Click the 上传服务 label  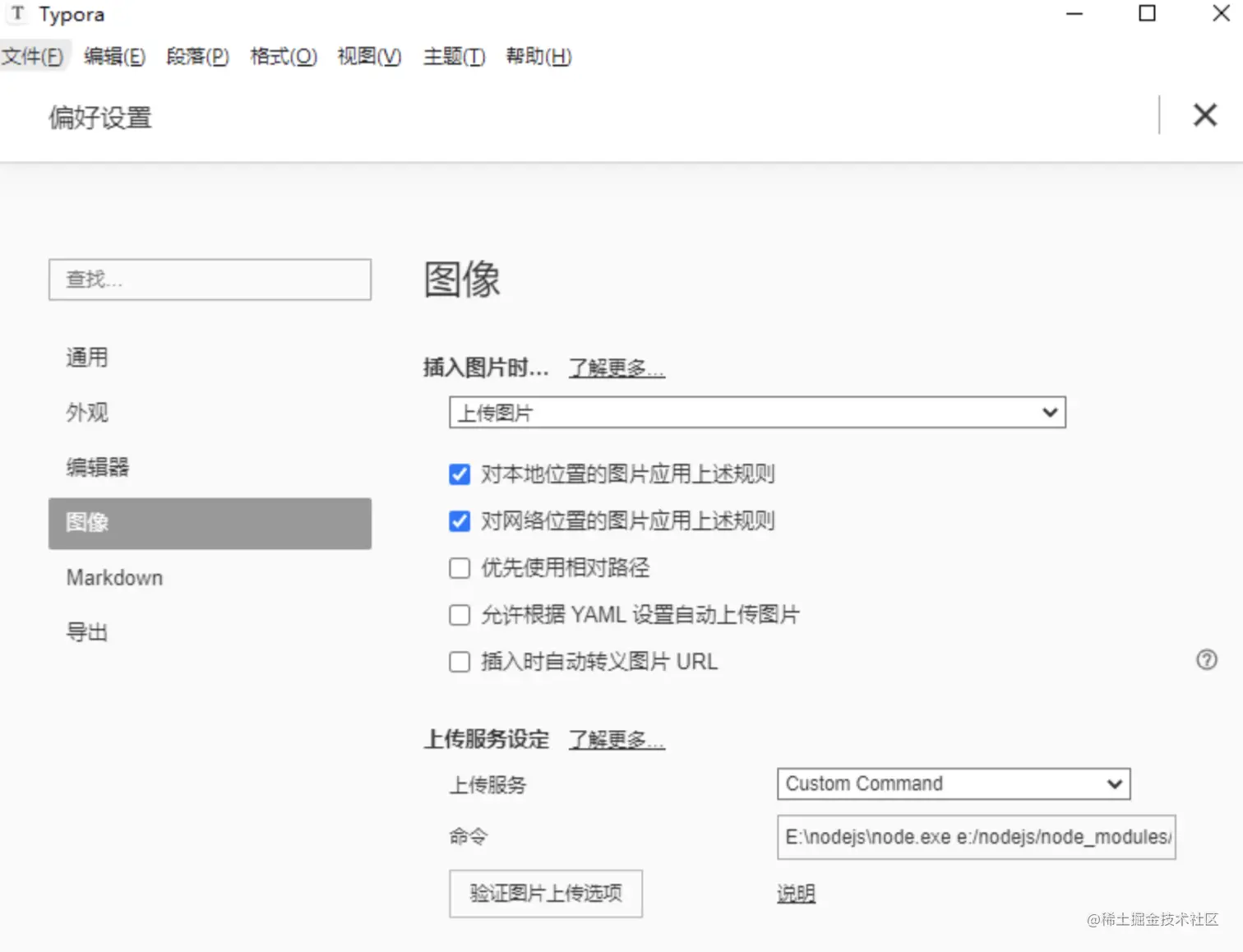point(487,785)
